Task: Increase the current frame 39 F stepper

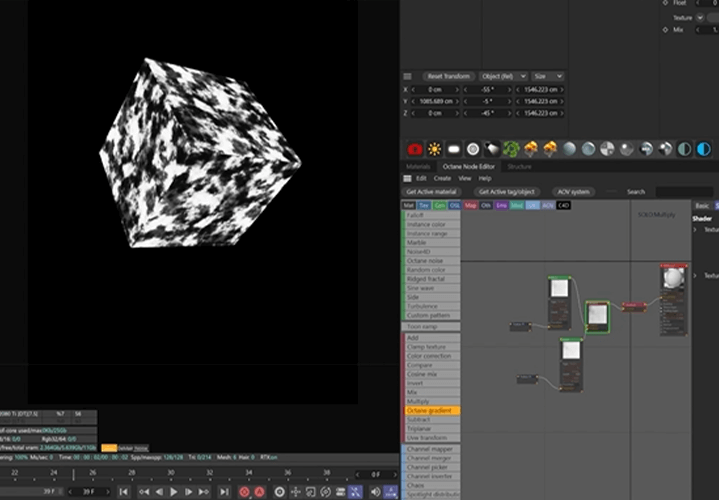Action: (108, 492)
